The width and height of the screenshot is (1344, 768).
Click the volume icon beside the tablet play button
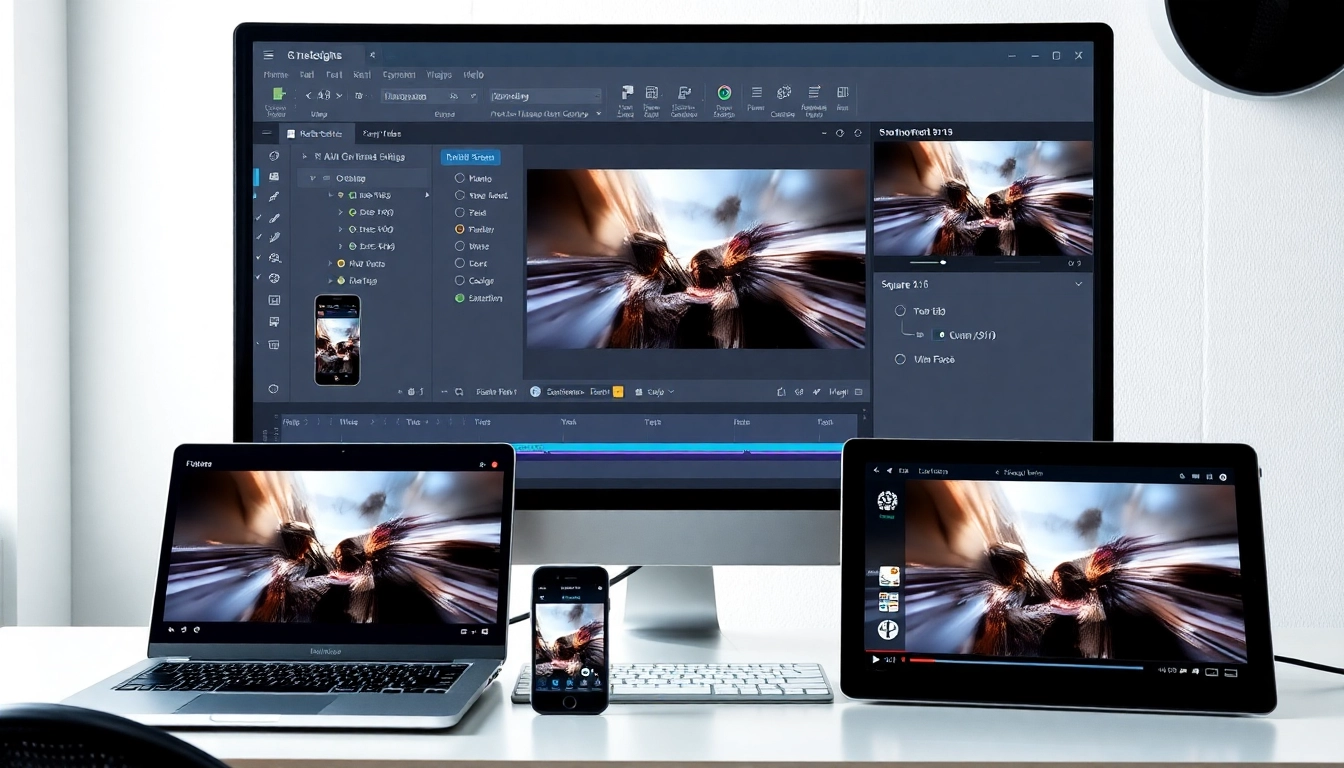pyautogui.click(x=891, y=660)
